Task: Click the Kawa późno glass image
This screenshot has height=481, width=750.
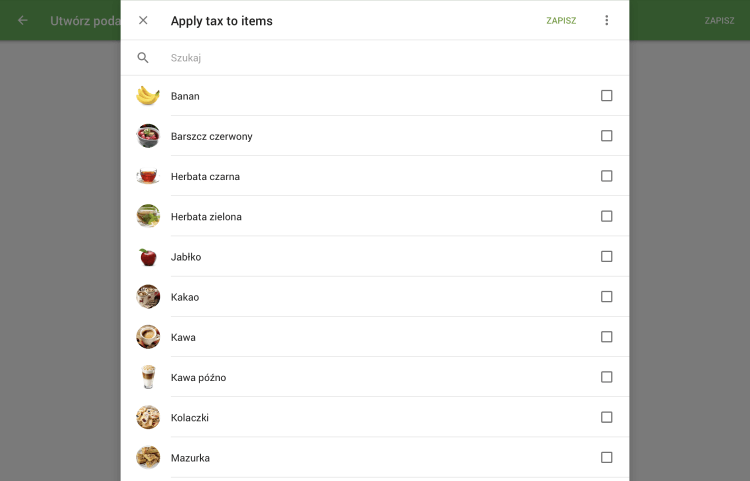Action: click(x=148, y=377)
